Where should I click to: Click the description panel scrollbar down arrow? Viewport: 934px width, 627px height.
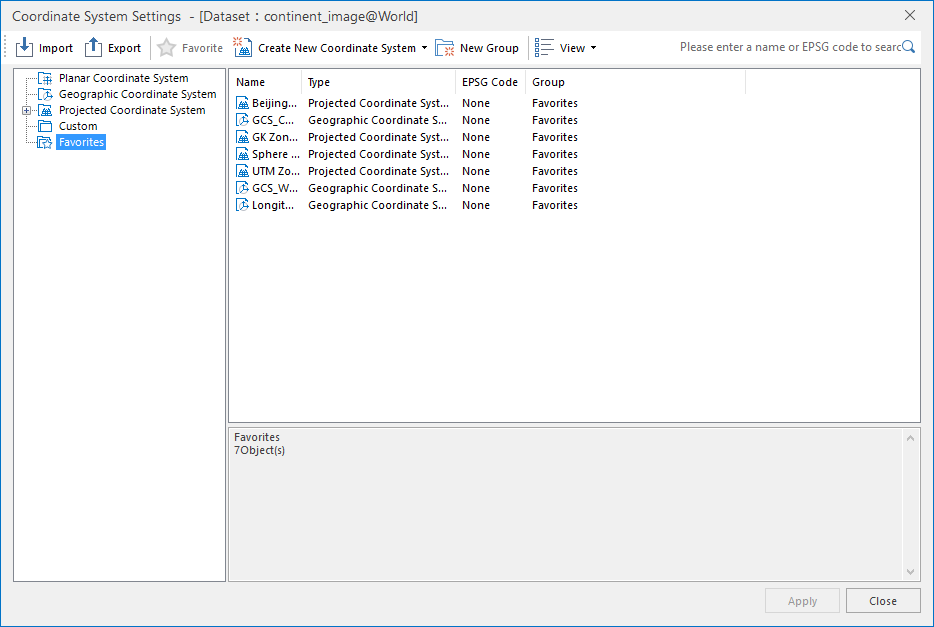click(910, 572)
